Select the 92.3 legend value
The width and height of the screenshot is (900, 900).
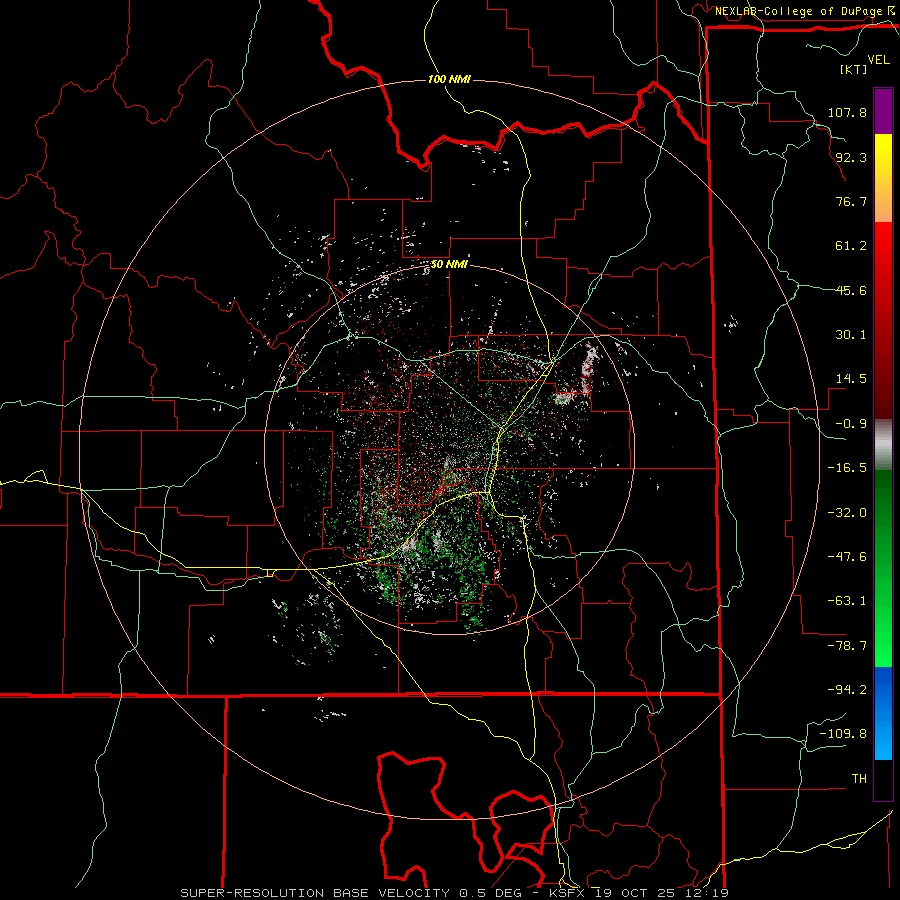[851, 157]
